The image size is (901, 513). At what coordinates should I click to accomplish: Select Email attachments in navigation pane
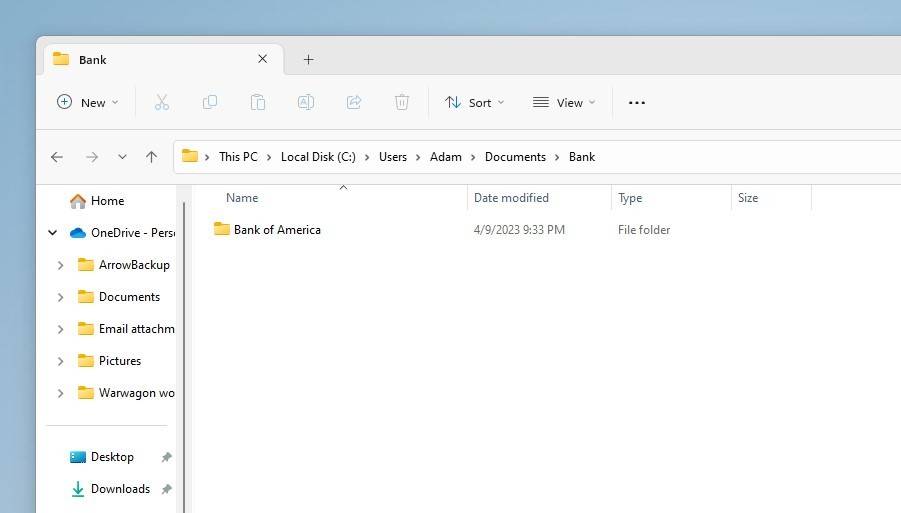[x=137, y=329]
